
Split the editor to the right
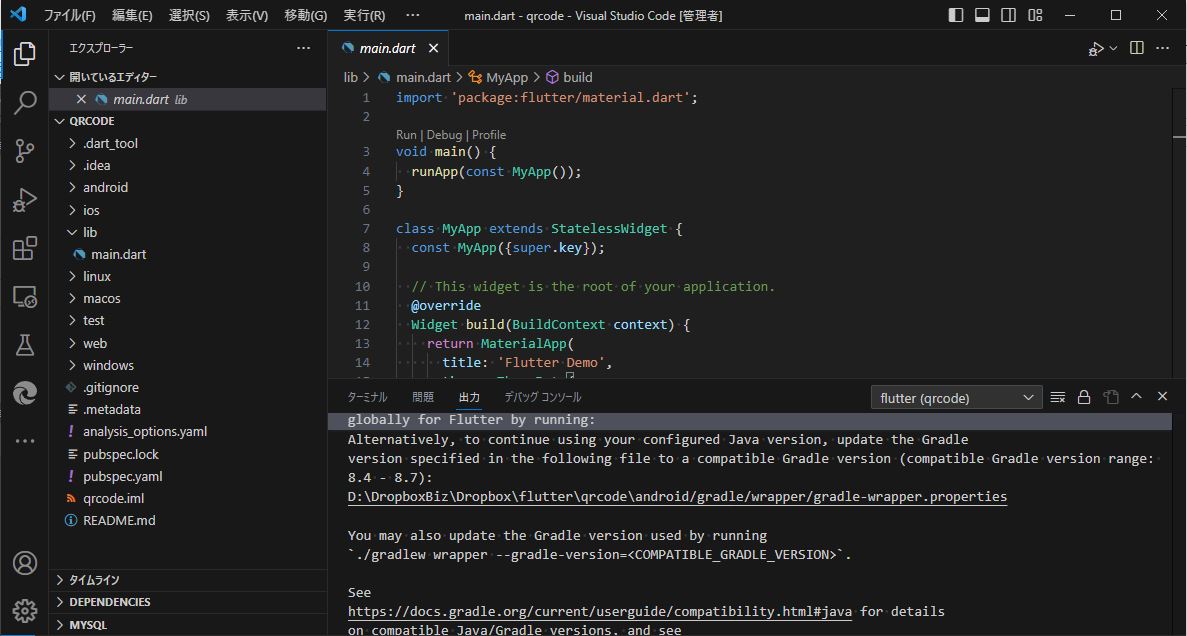1136,48
